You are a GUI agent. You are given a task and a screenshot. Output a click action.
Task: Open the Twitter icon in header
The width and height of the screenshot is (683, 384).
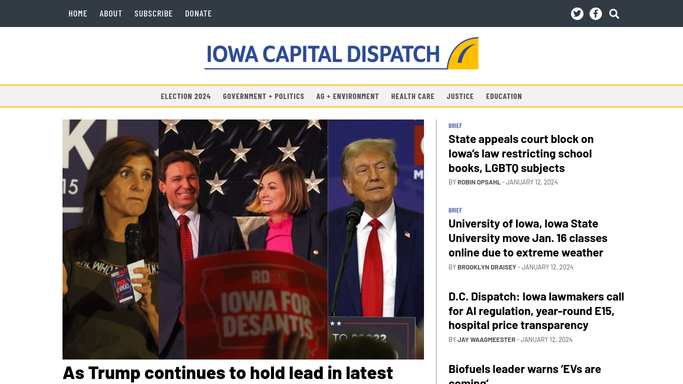pos(577,14)
